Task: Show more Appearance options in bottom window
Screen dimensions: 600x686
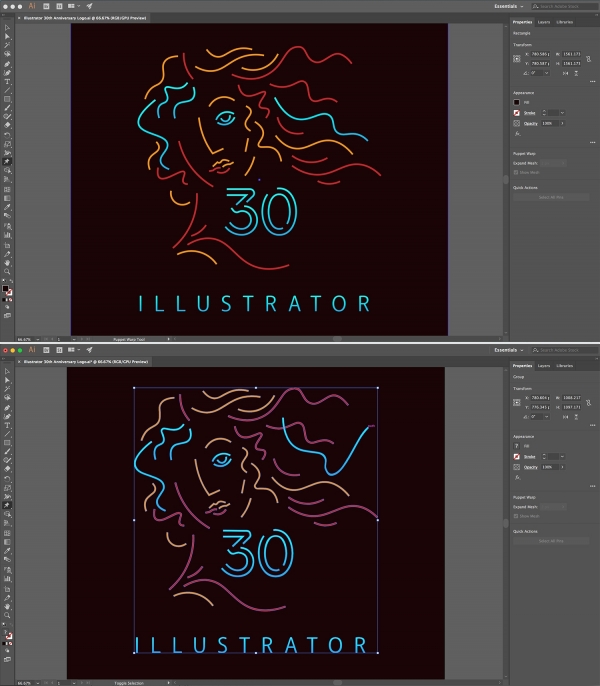Action: click(x=592, y=486)
